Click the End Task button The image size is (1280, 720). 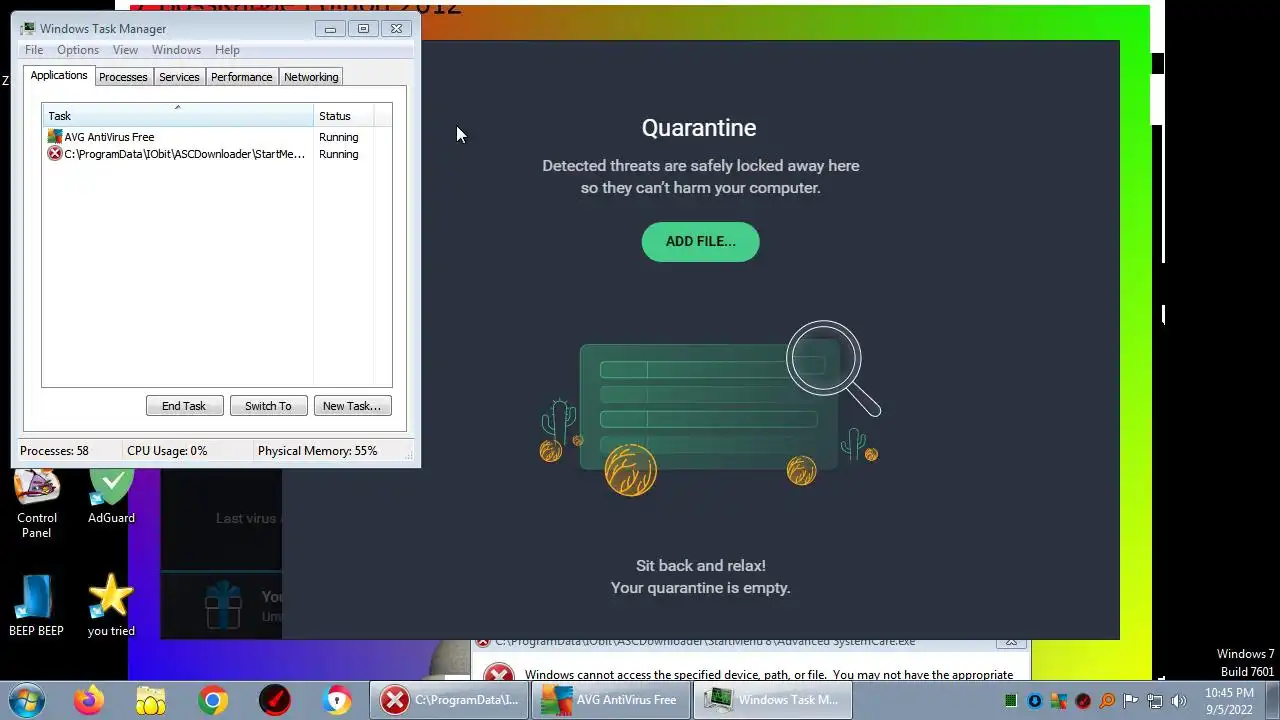click(x=184, y=406)
